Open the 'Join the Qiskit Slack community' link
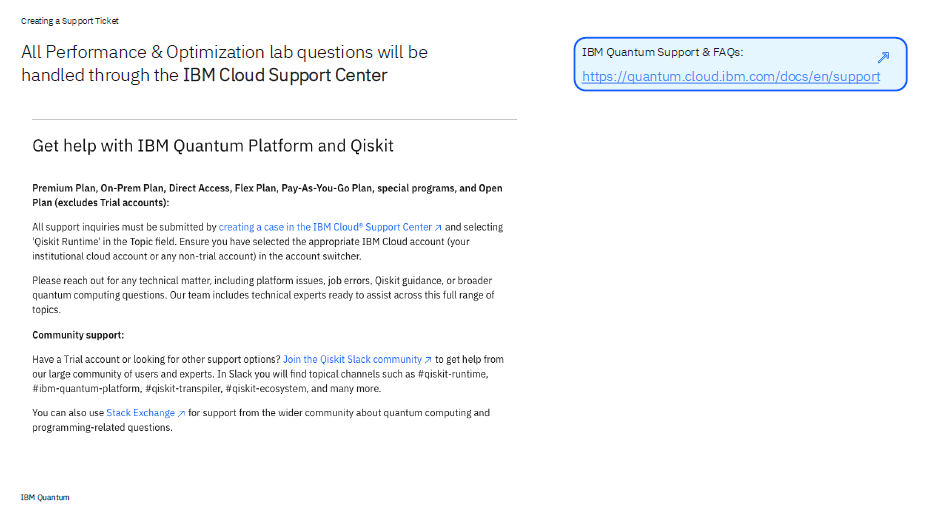The image size is (925, 518). [x=352, y=359]
